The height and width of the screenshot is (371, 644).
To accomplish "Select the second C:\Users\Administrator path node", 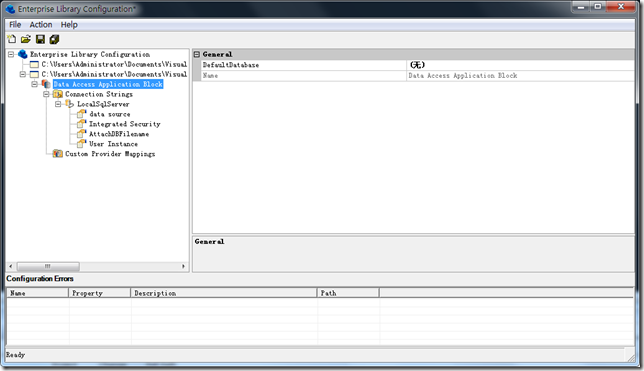I will point(114,74).
